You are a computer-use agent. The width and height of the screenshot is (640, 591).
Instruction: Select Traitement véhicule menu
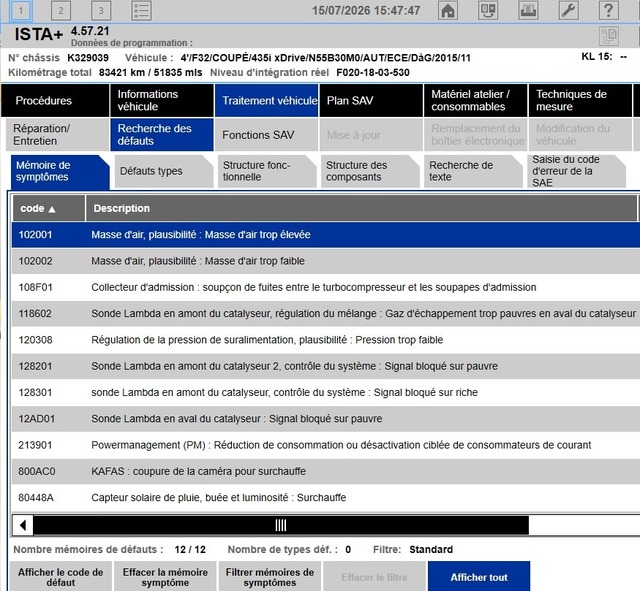pos(267,100)
